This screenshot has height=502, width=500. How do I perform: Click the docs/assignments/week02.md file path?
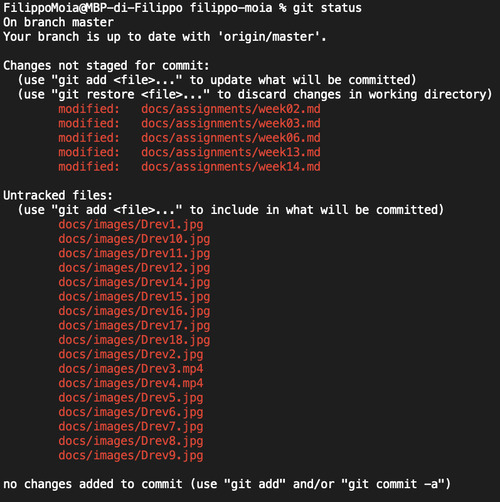[231, 109]
